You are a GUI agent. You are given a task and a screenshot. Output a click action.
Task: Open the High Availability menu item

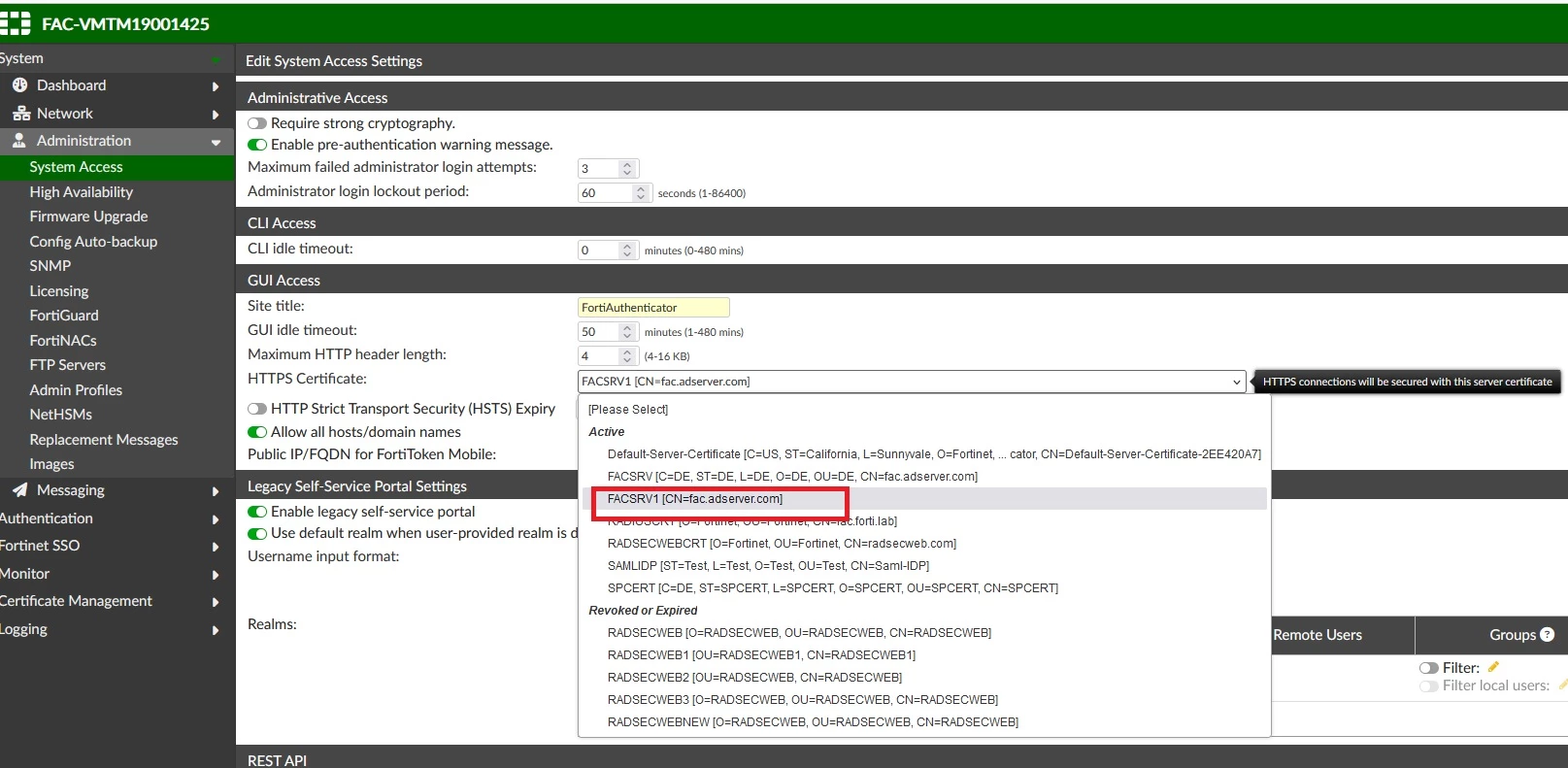(82, 192)
